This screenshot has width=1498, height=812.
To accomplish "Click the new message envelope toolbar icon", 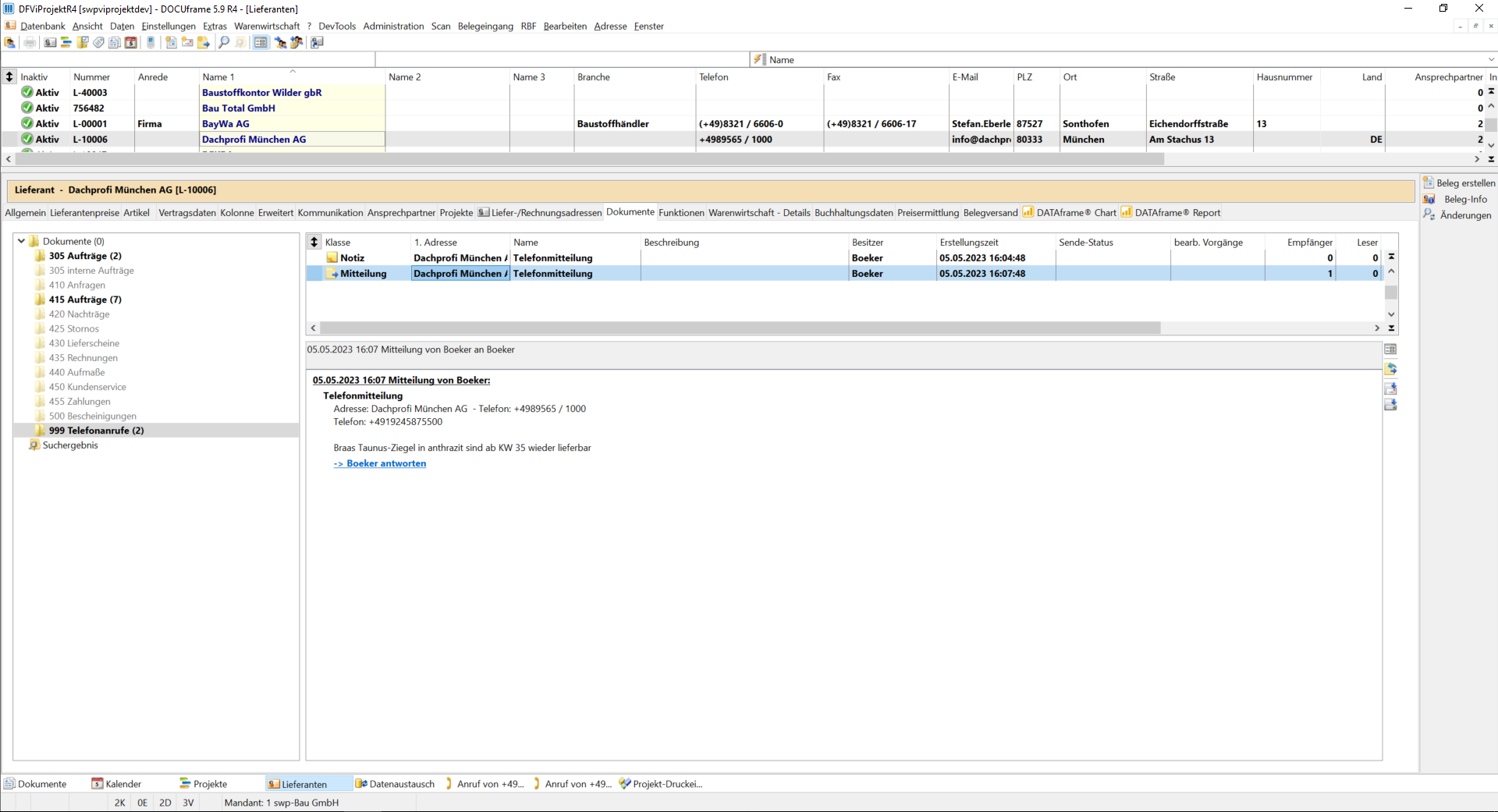I will [x=187, y=42].
